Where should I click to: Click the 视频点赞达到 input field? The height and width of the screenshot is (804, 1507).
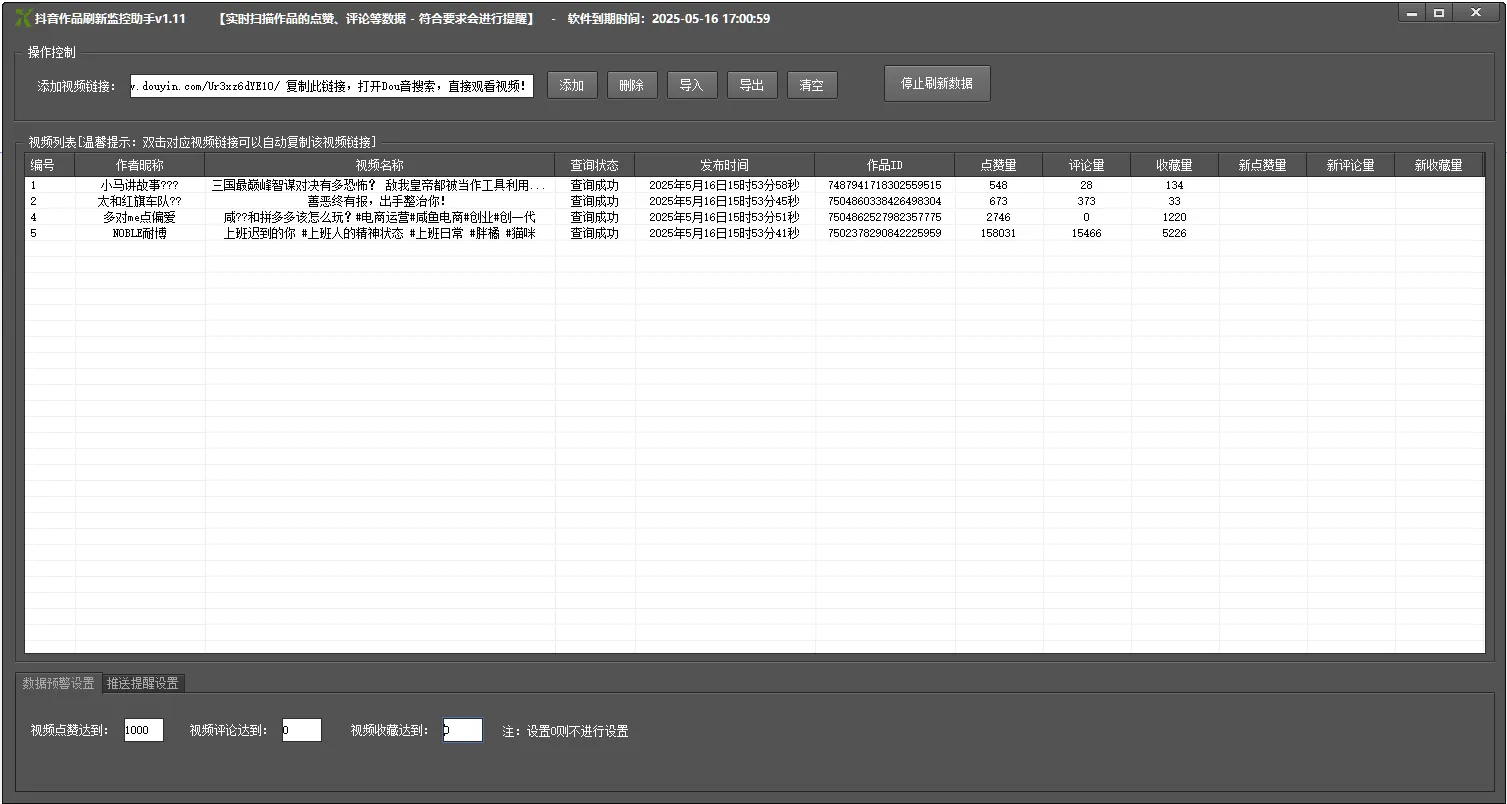tap(144, 730)
